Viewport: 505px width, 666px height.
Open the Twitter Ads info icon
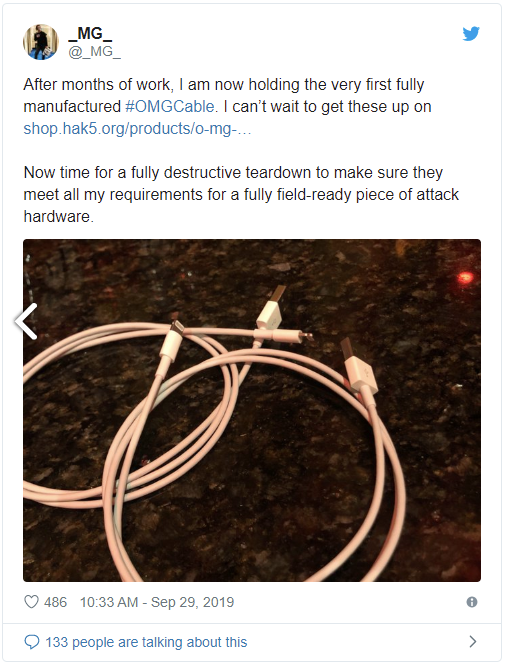click(x=472, y=602)
